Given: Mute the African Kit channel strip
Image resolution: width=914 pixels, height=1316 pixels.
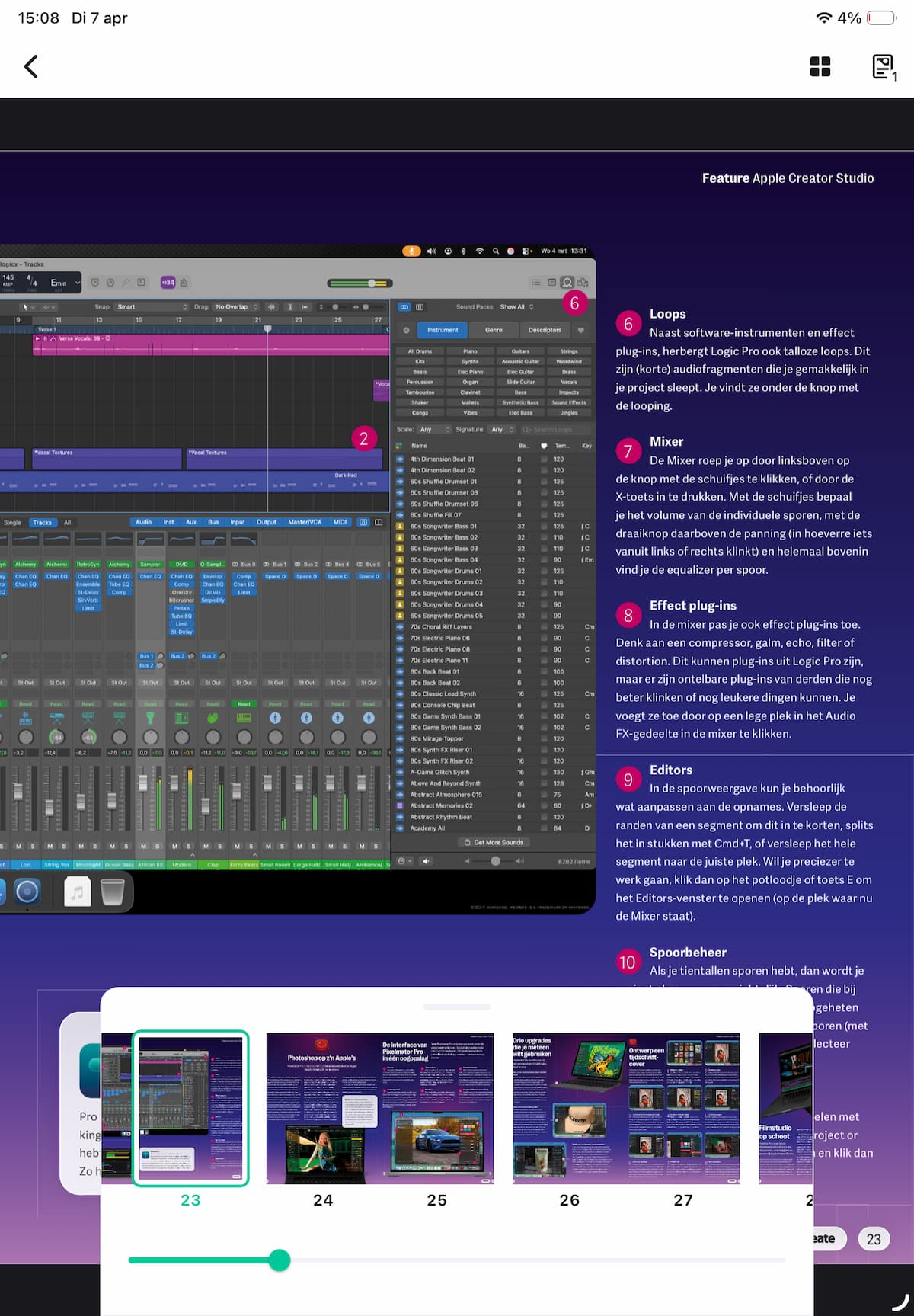Looking at the screenshot, I should coord(144,846).
